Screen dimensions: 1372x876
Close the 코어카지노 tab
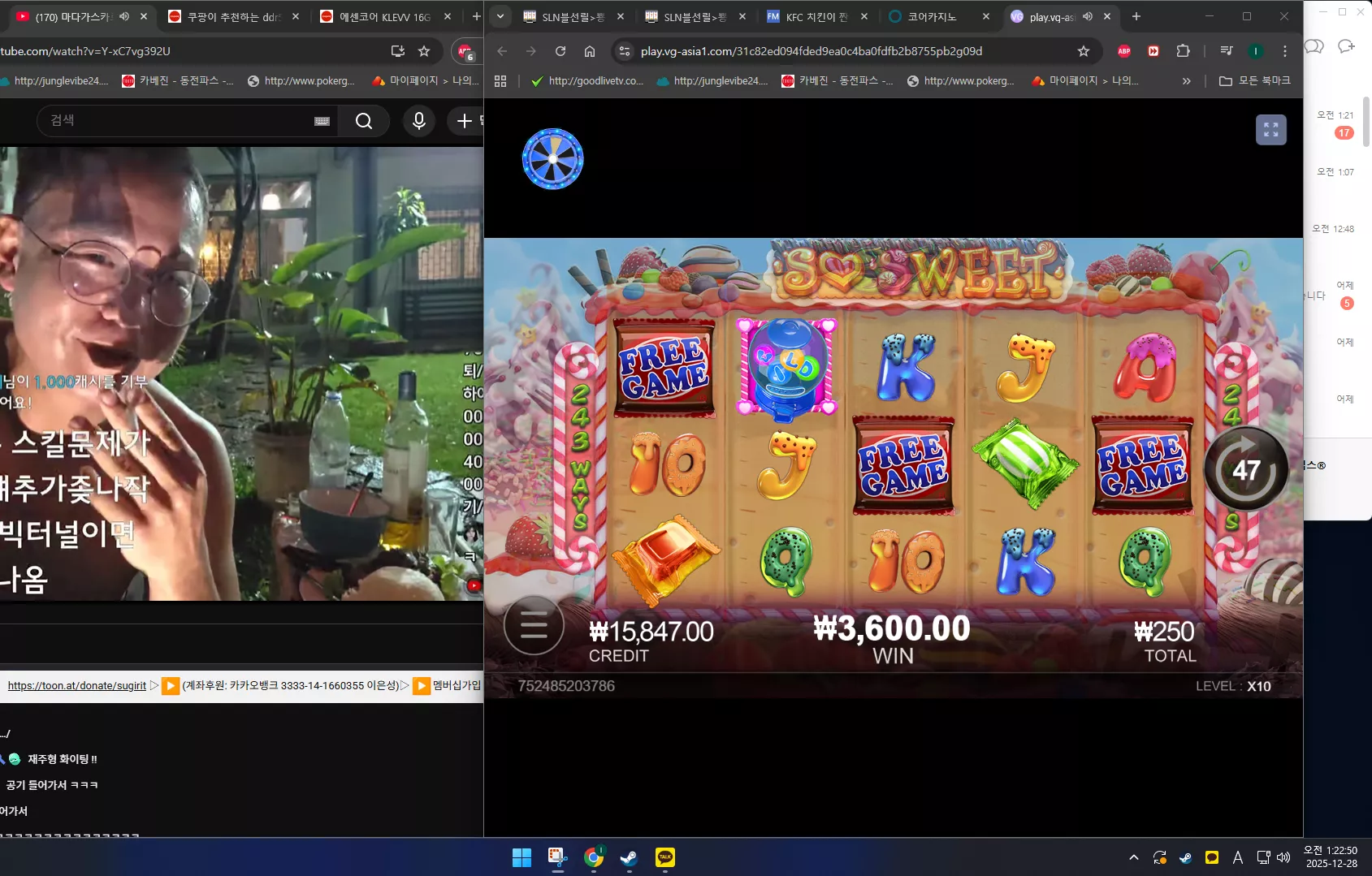pos(986,16)
